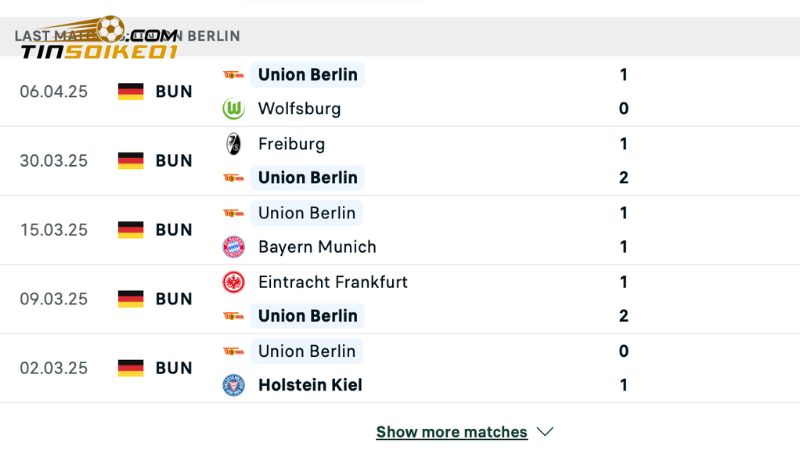Click German flag beside the 02.03.25 match
800x450 pixels.
(x=131, y=368)
